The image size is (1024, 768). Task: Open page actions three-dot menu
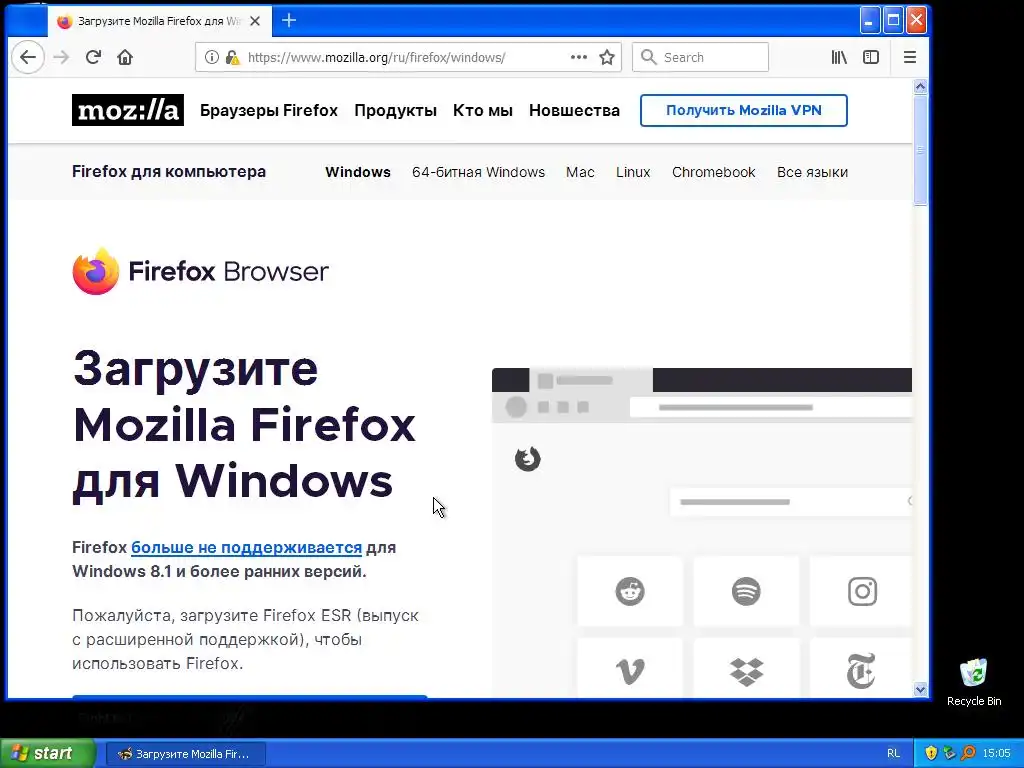pos(579,57)
